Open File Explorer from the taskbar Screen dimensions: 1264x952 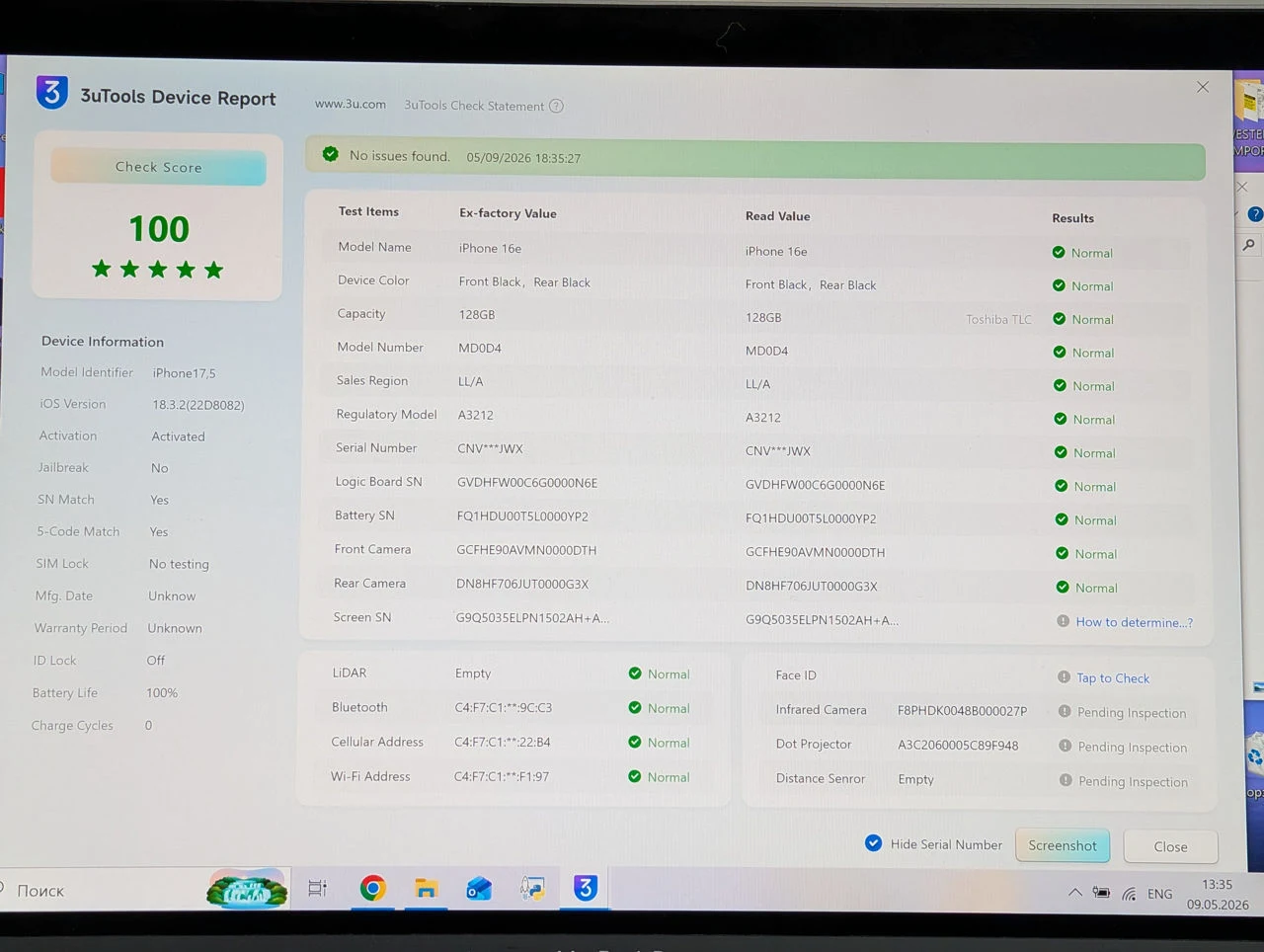click(x=426, y=889)
